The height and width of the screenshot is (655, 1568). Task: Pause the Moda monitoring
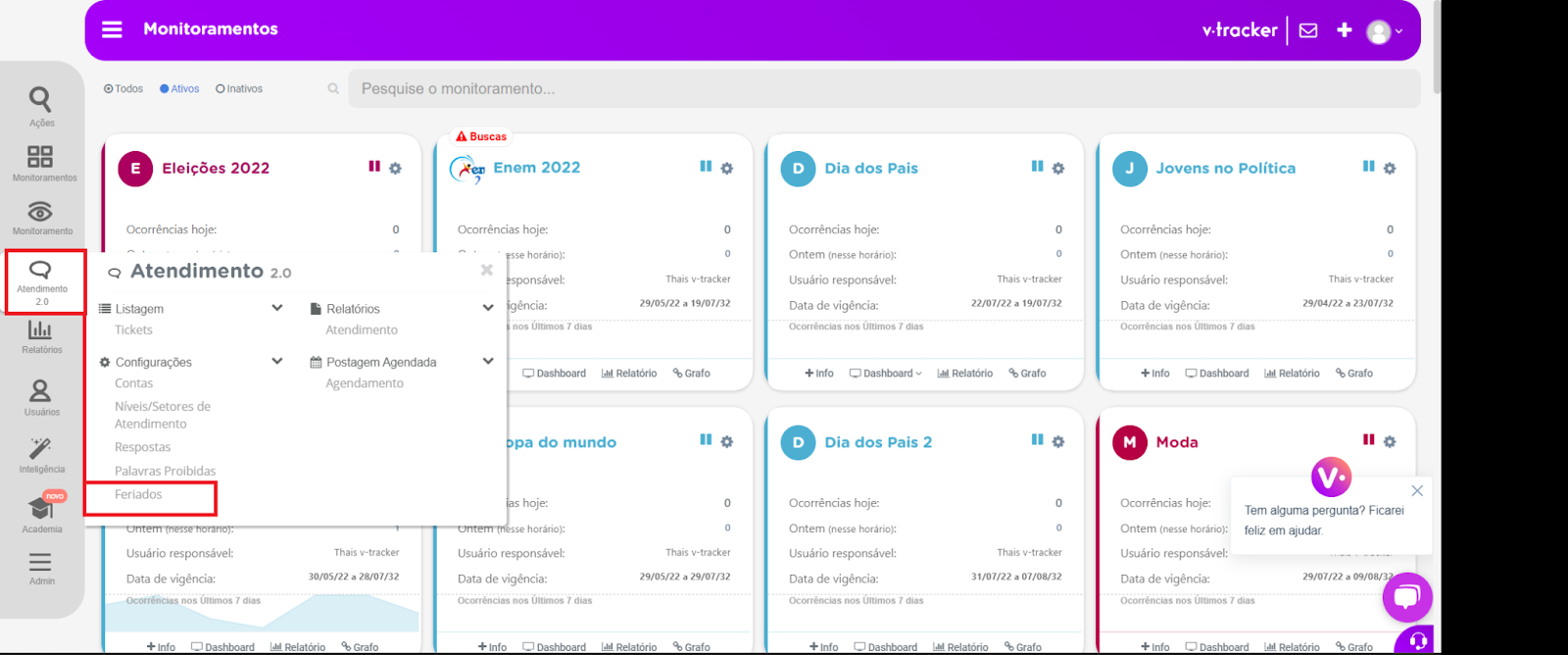click(x=1368, y=440)
